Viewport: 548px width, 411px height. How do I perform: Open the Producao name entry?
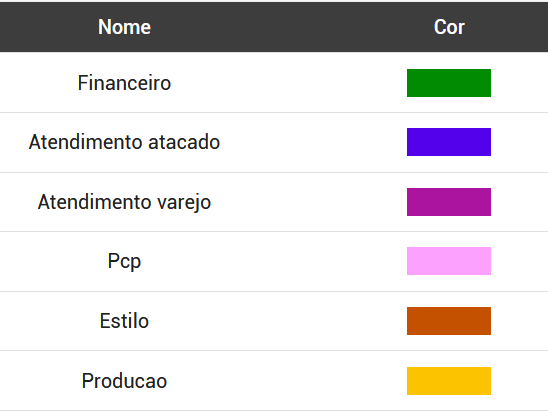pos(124,381)
